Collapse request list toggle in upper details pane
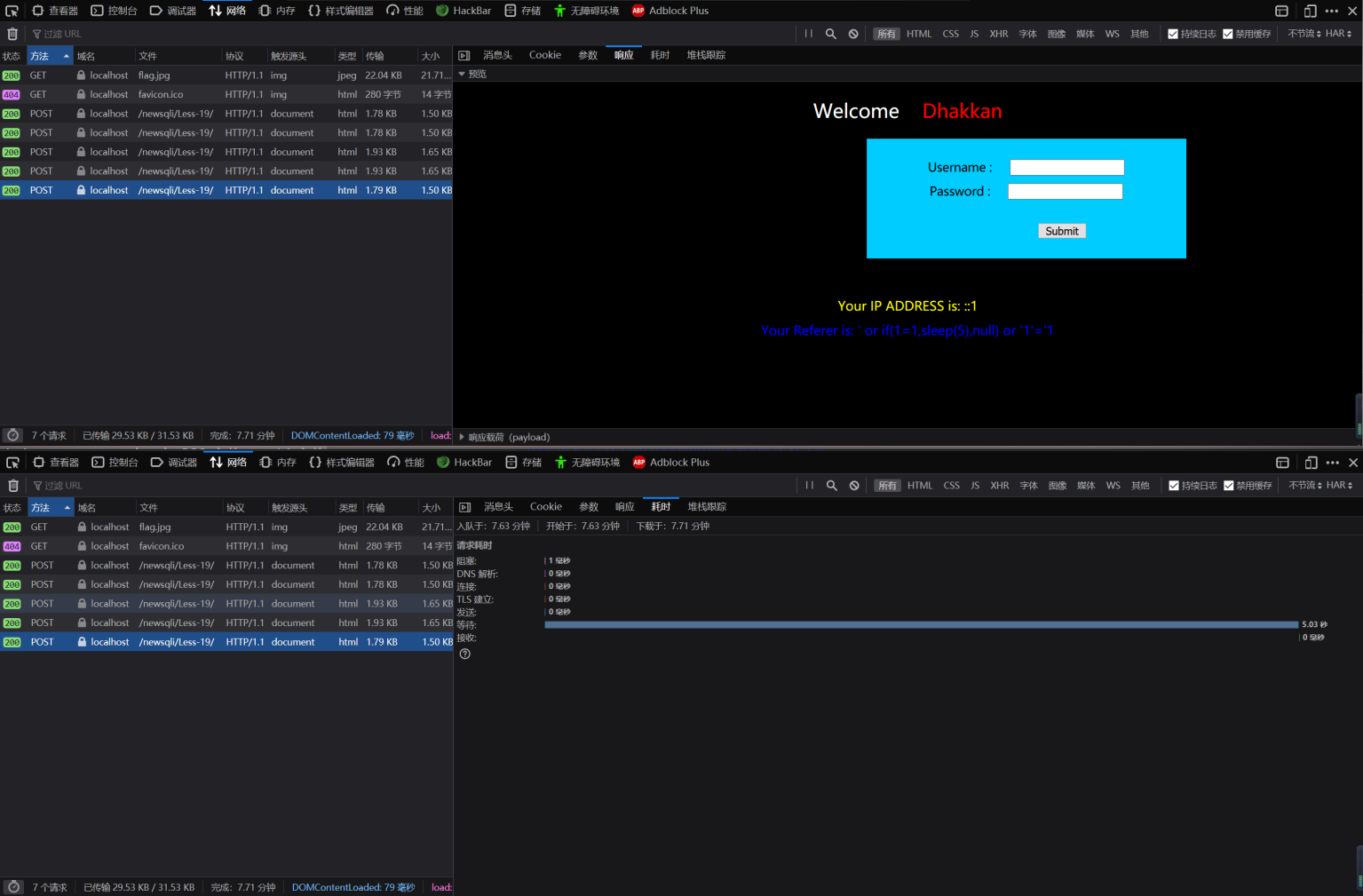1363x896 pixels. tap(464, 55)
